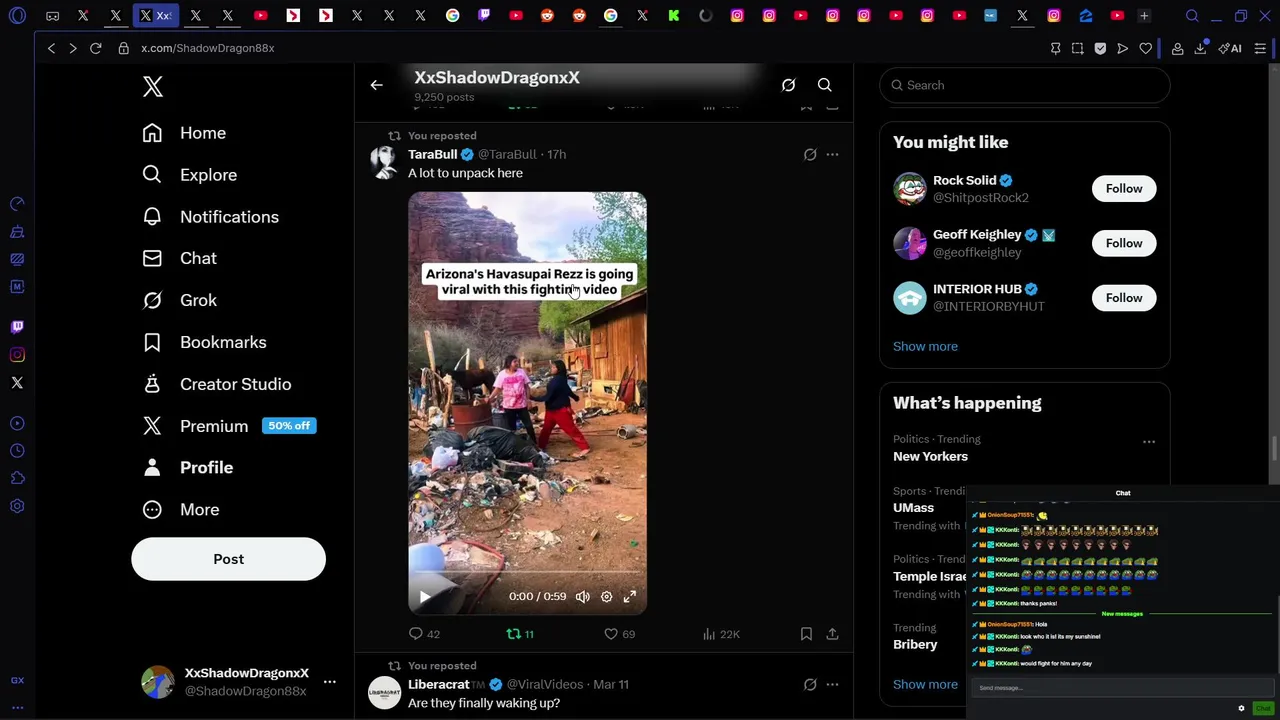Follow INTERIOR HUB
This screenshot has width=1280, height=720.
[1123, 298]
